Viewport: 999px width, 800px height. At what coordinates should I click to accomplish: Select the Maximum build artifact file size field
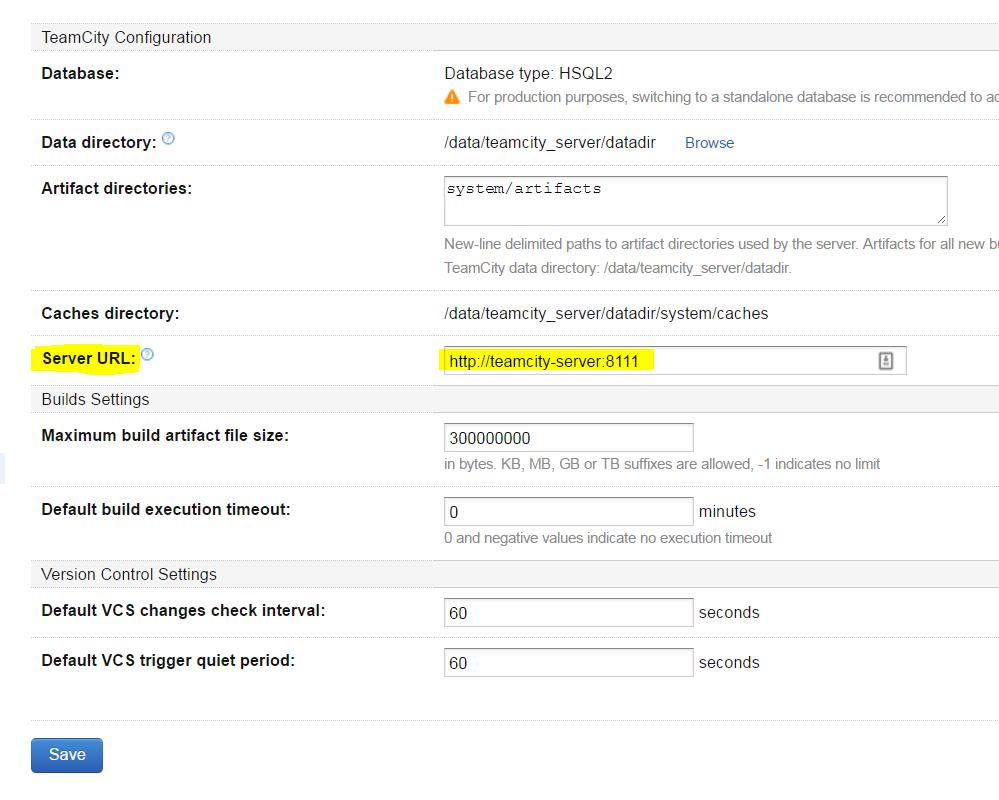point(568,438)
